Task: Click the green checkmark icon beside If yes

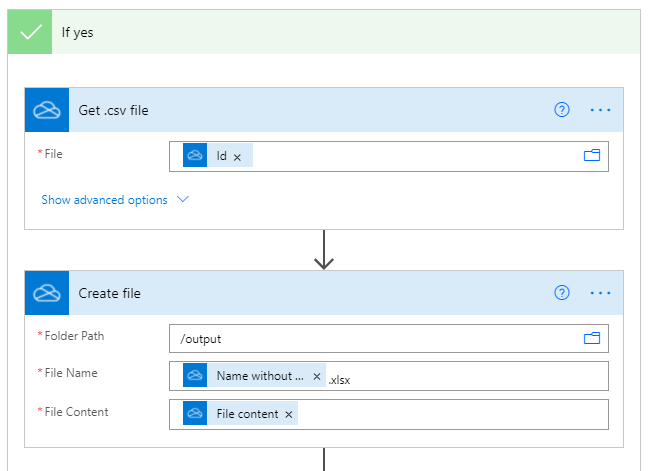Action: 32,32
